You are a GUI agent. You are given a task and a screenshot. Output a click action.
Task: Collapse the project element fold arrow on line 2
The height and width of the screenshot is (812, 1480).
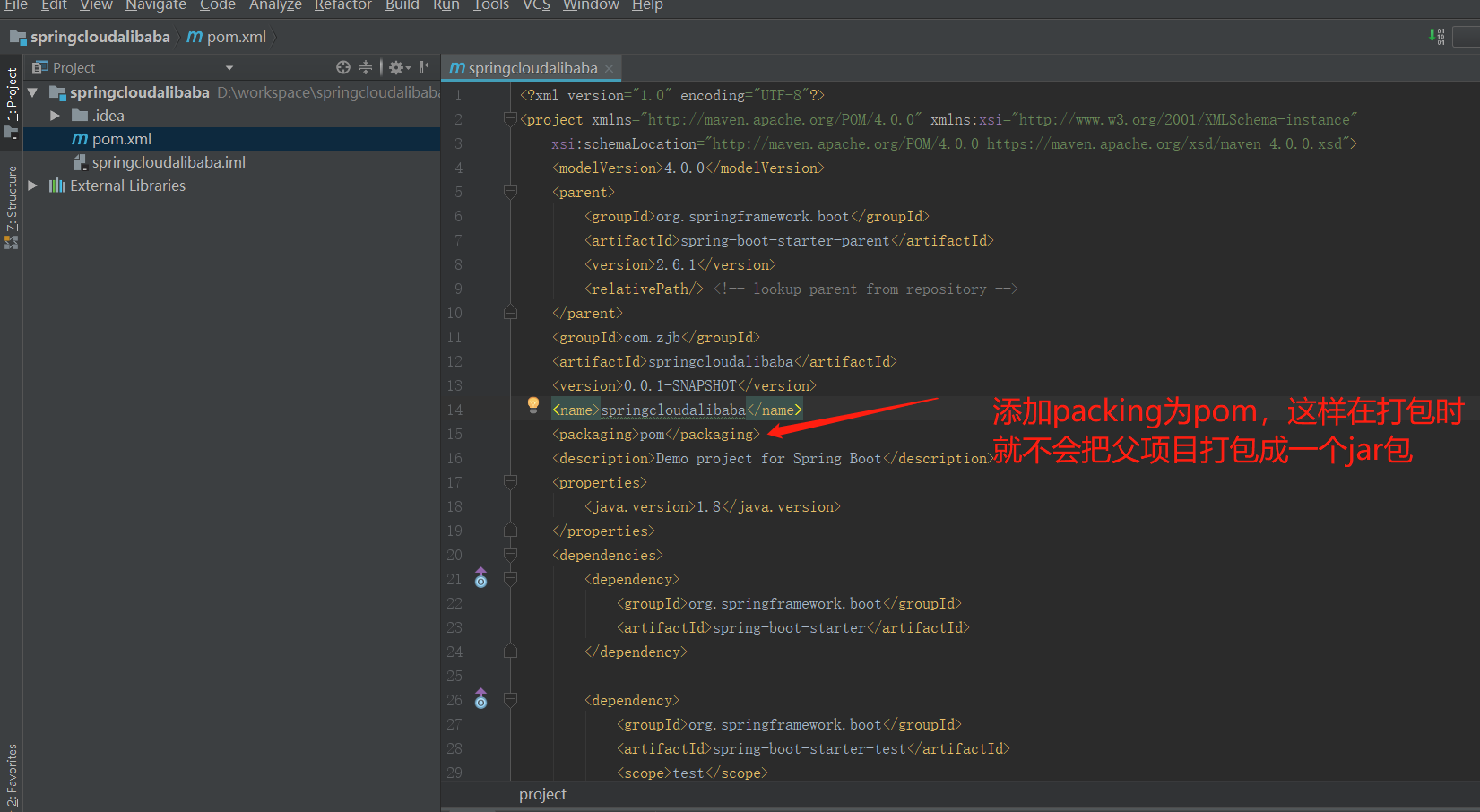510,118
